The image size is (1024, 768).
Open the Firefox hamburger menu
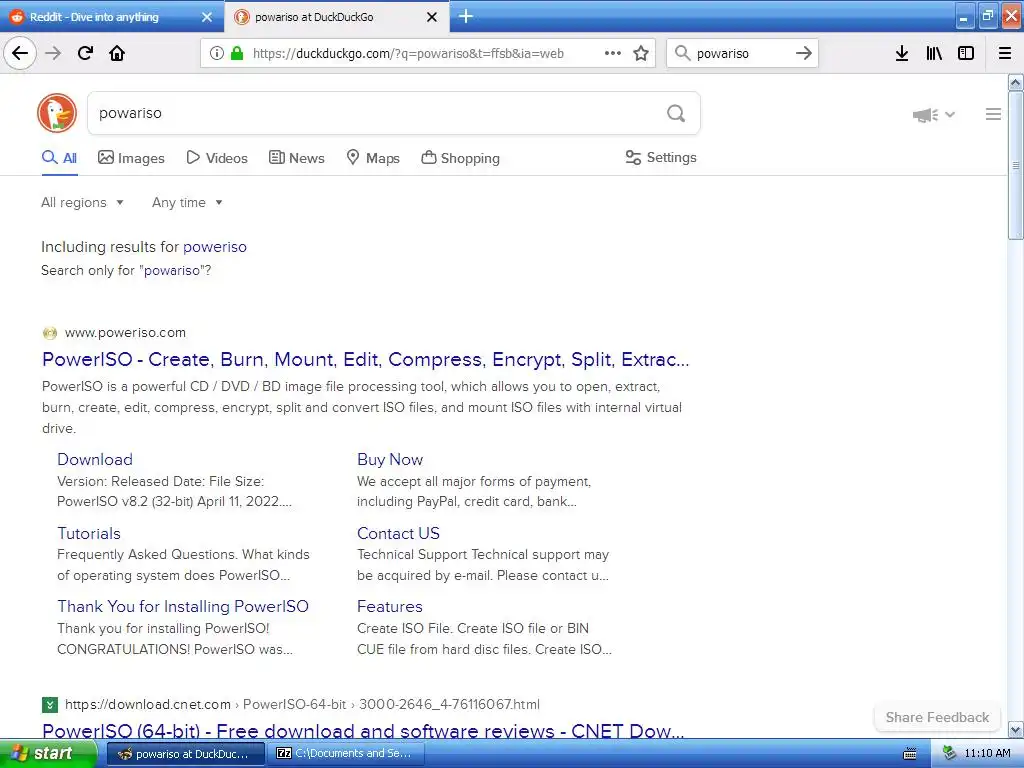(1005, 53)
